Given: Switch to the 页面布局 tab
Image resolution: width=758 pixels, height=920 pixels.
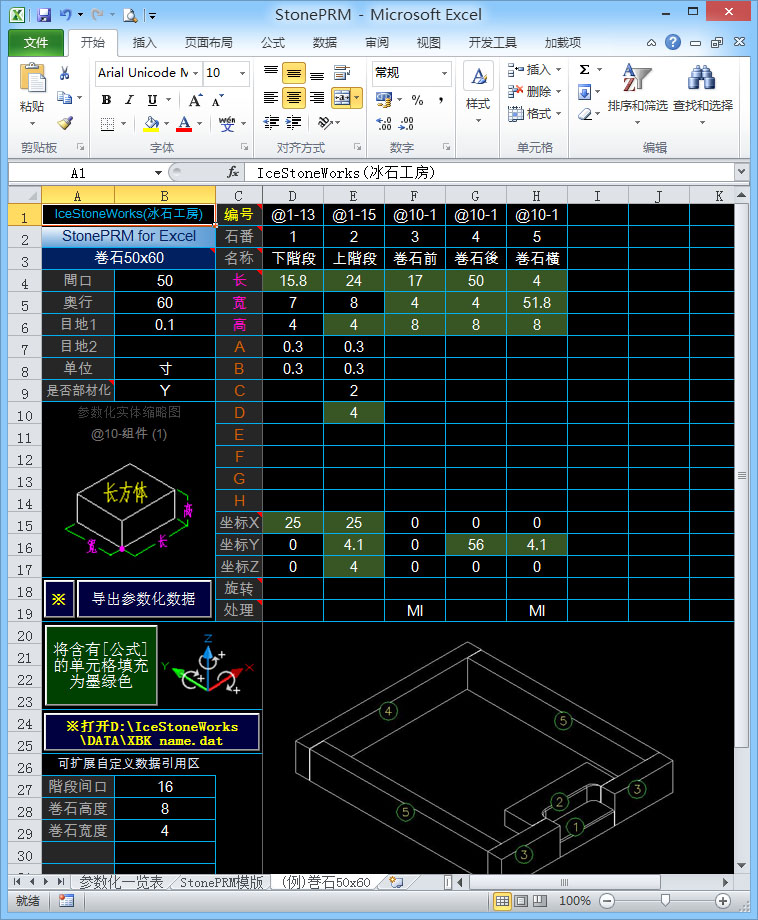Looking at the screenshot, I should 209,43.
